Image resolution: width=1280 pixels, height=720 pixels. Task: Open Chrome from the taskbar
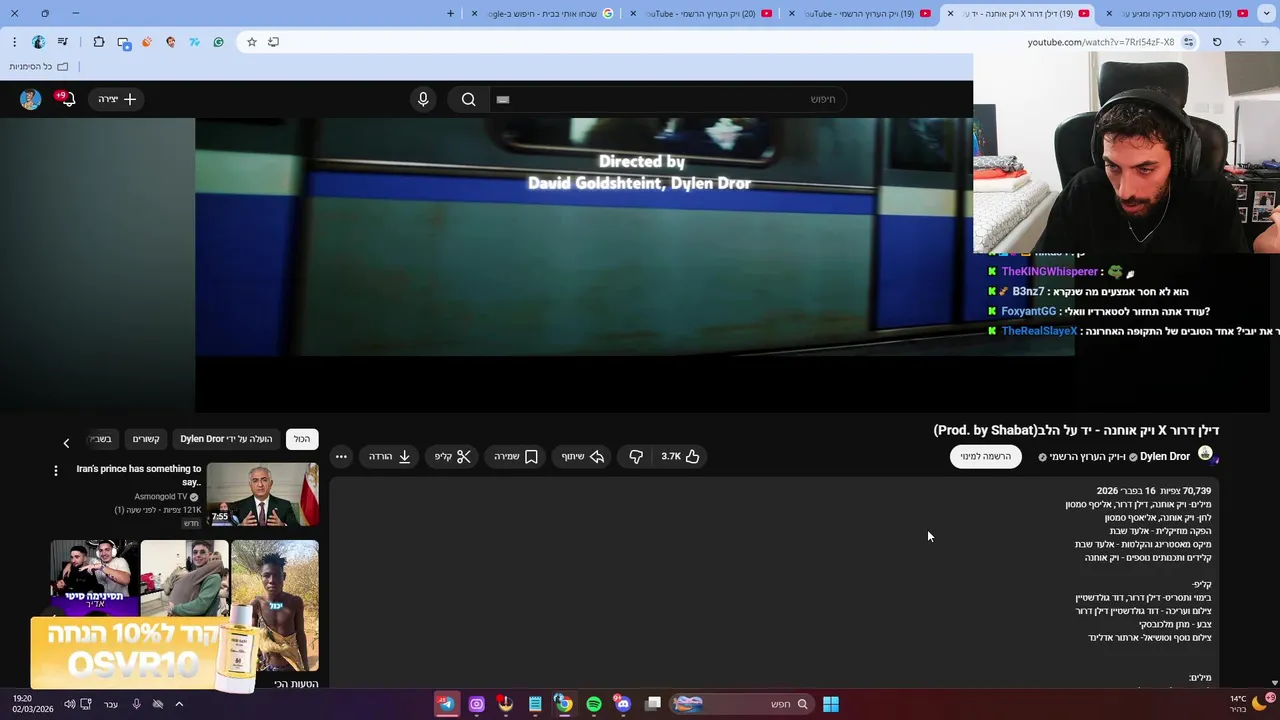click(564, 704)
